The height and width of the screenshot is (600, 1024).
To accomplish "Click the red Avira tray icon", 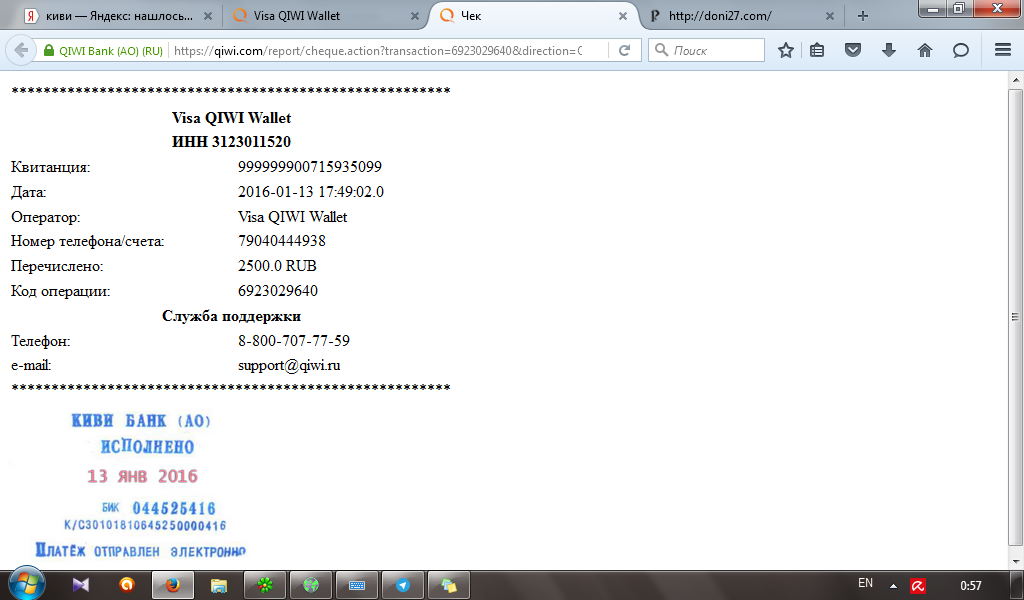I will pyautogui.click(x=918, y=586).
